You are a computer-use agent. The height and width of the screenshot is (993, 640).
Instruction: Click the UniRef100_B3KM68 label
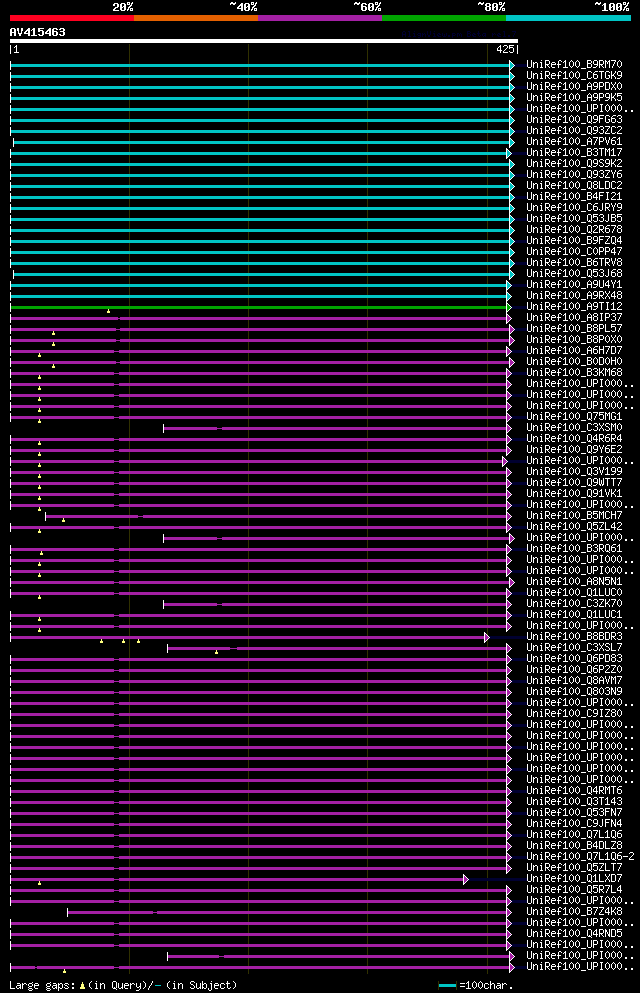click(574, 372)
